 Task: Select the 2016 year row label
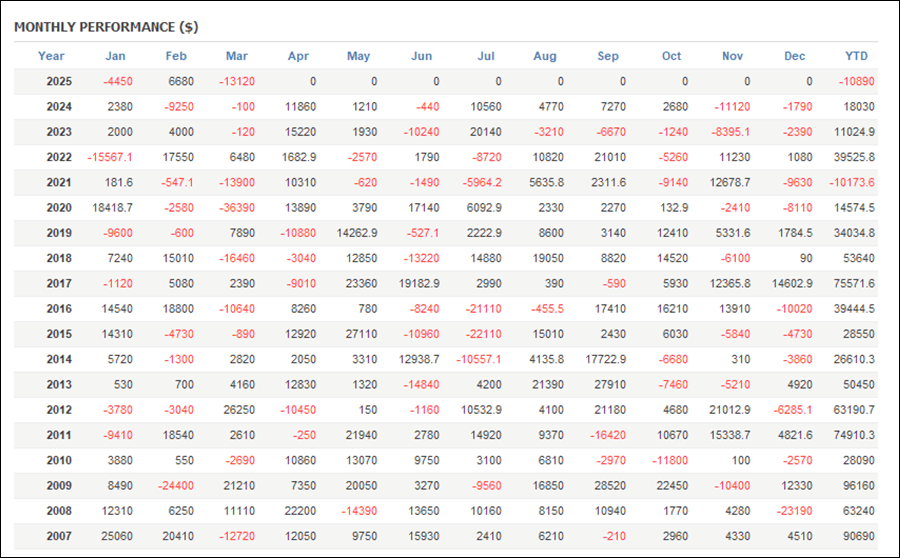coord(59,309)
